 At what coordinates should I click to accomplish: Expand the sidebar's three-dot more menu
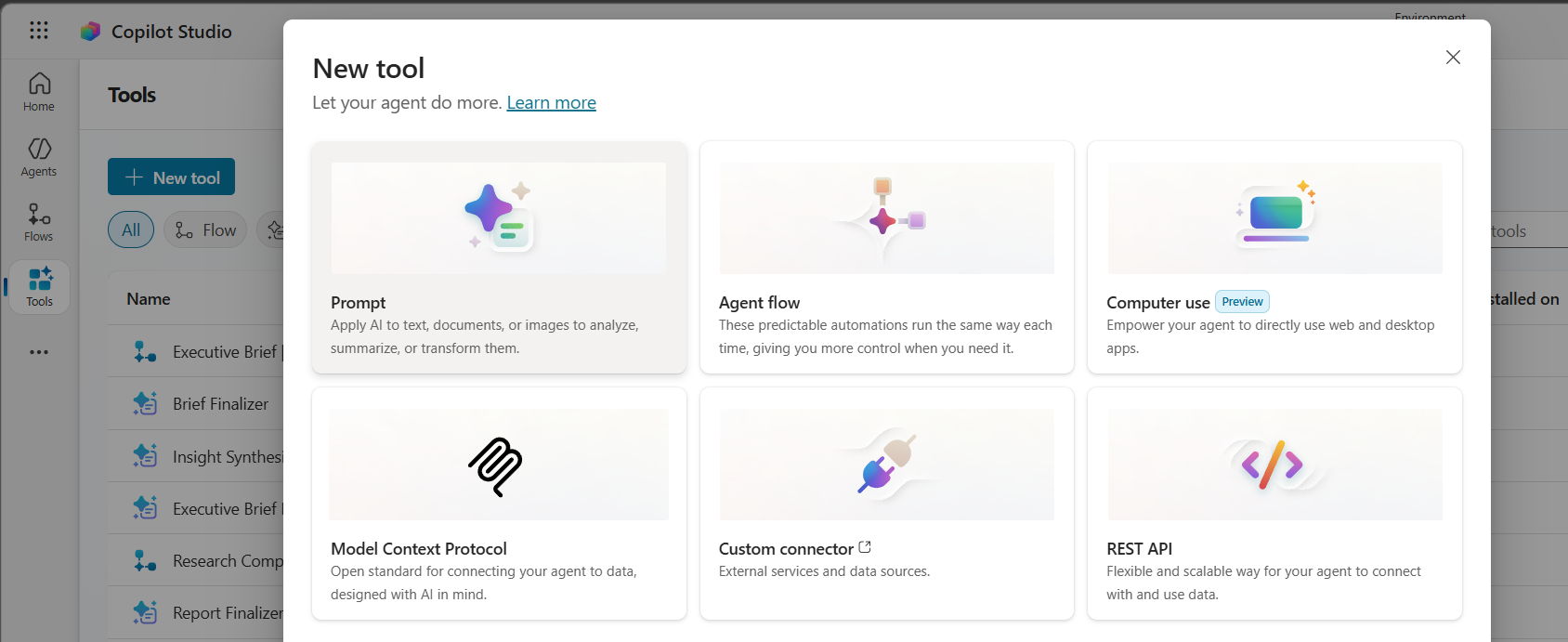coord(39,352)
